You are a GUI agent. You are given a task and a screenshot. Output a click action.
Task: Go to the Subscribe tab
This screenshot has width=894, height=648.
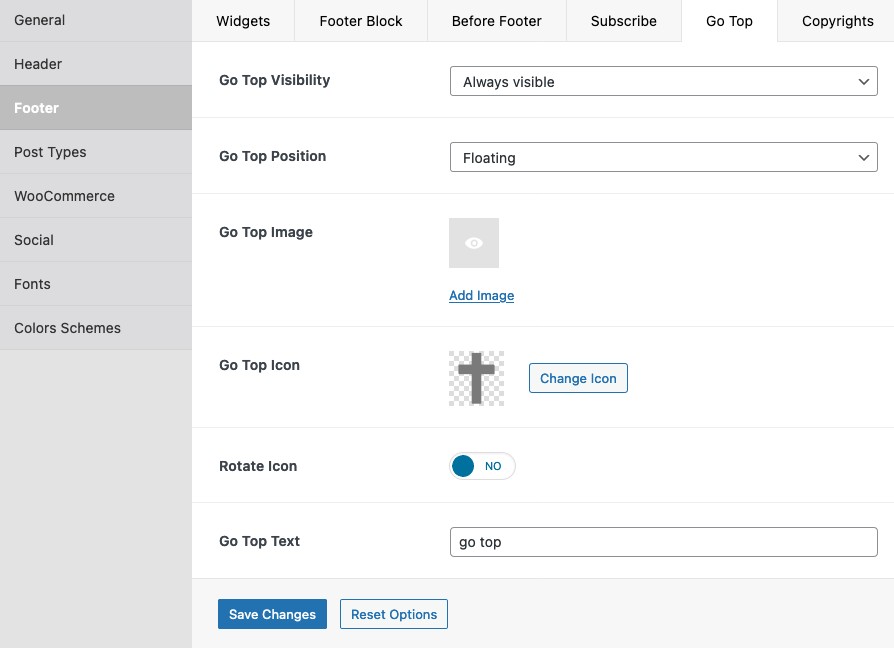coord(624,21)
